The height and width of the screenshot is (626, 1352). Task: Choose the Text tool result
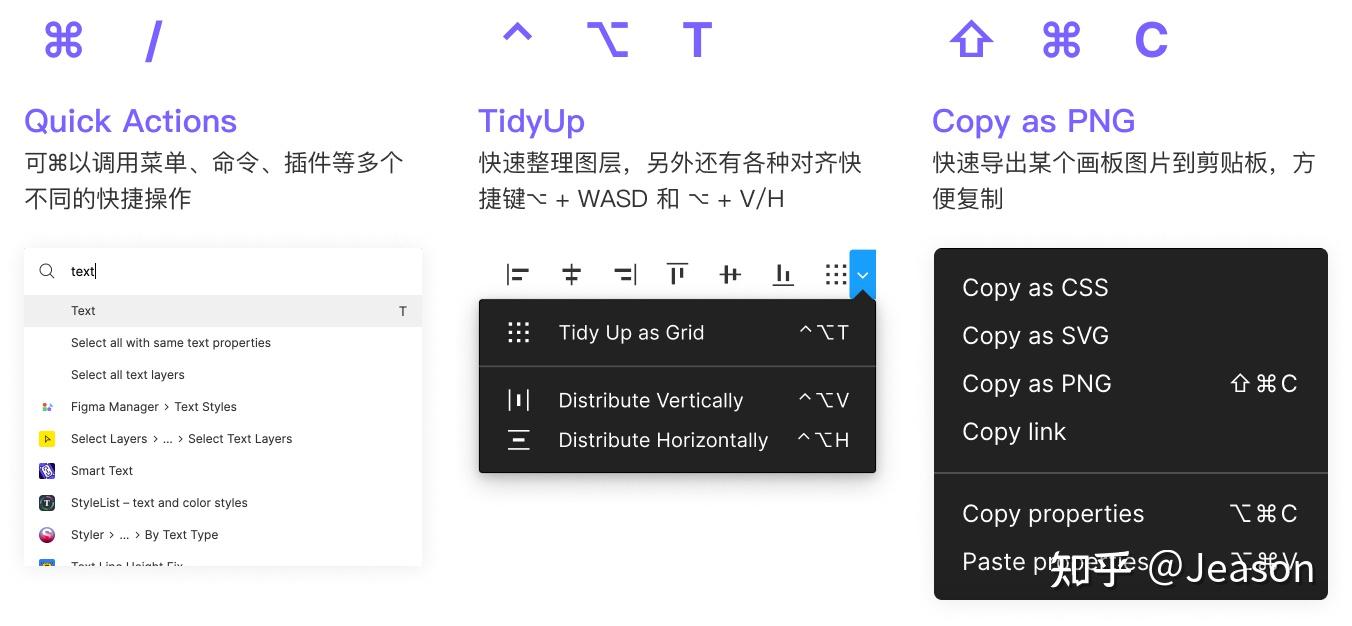(x=223, y=311)
